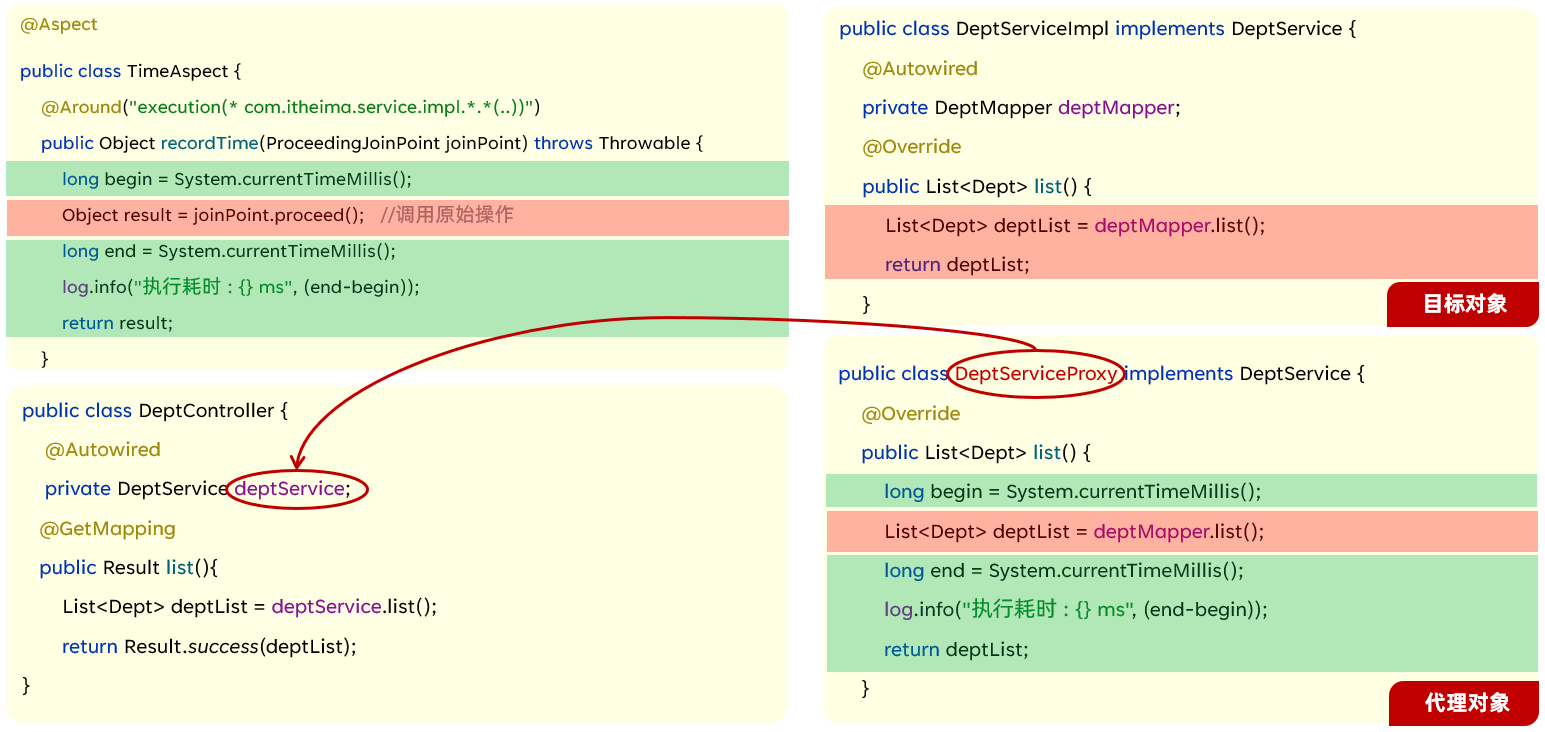Click the red 代理对象 label
Viewport: 1545px width, 732px height.
click(x=1464, y=703)
